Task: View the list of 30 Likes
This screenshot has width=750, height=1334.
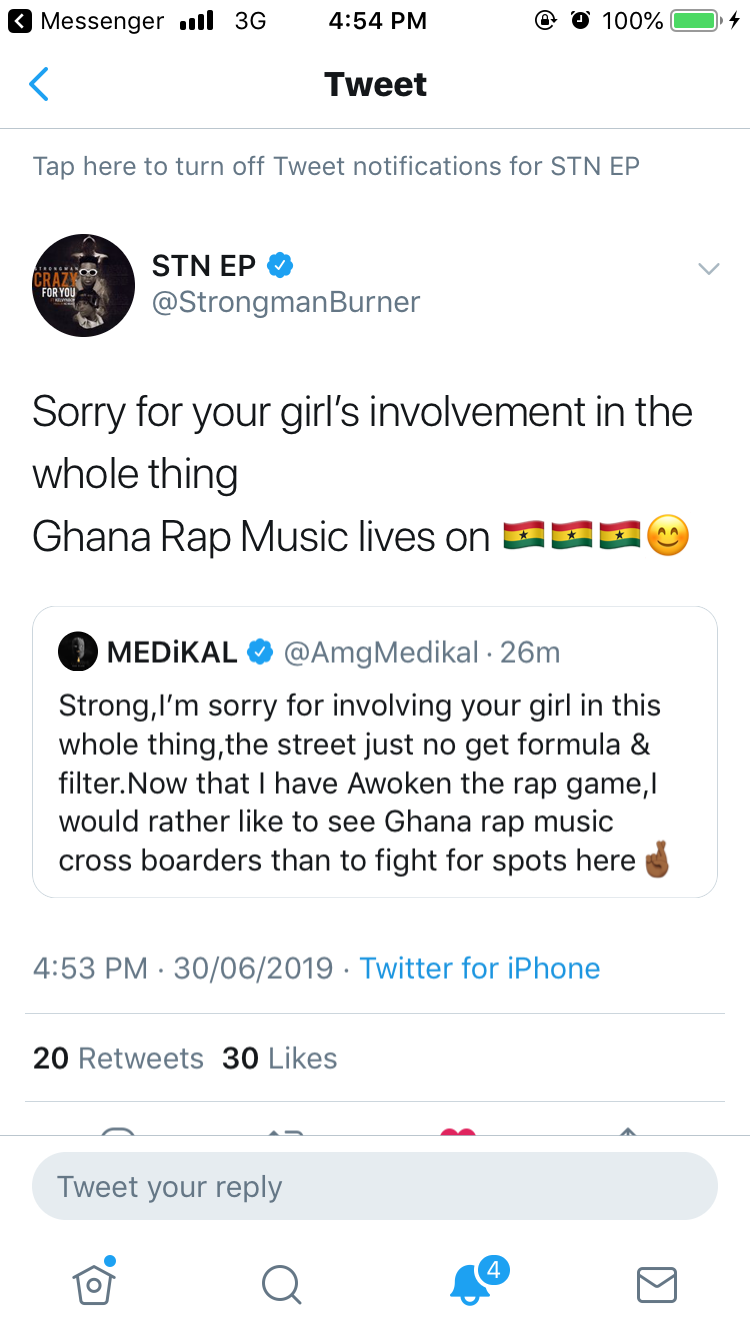Action: tap(280, 1058)
